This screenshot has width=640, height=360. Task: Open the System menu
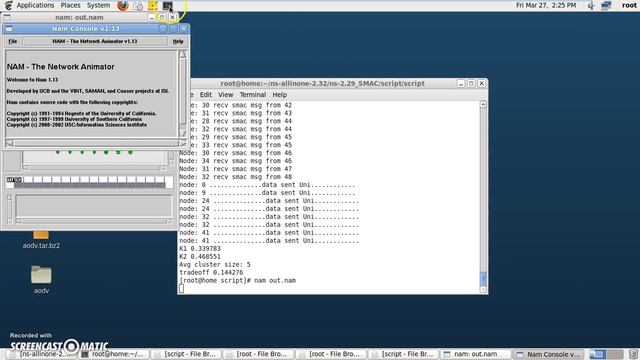(x=98, y=5)
